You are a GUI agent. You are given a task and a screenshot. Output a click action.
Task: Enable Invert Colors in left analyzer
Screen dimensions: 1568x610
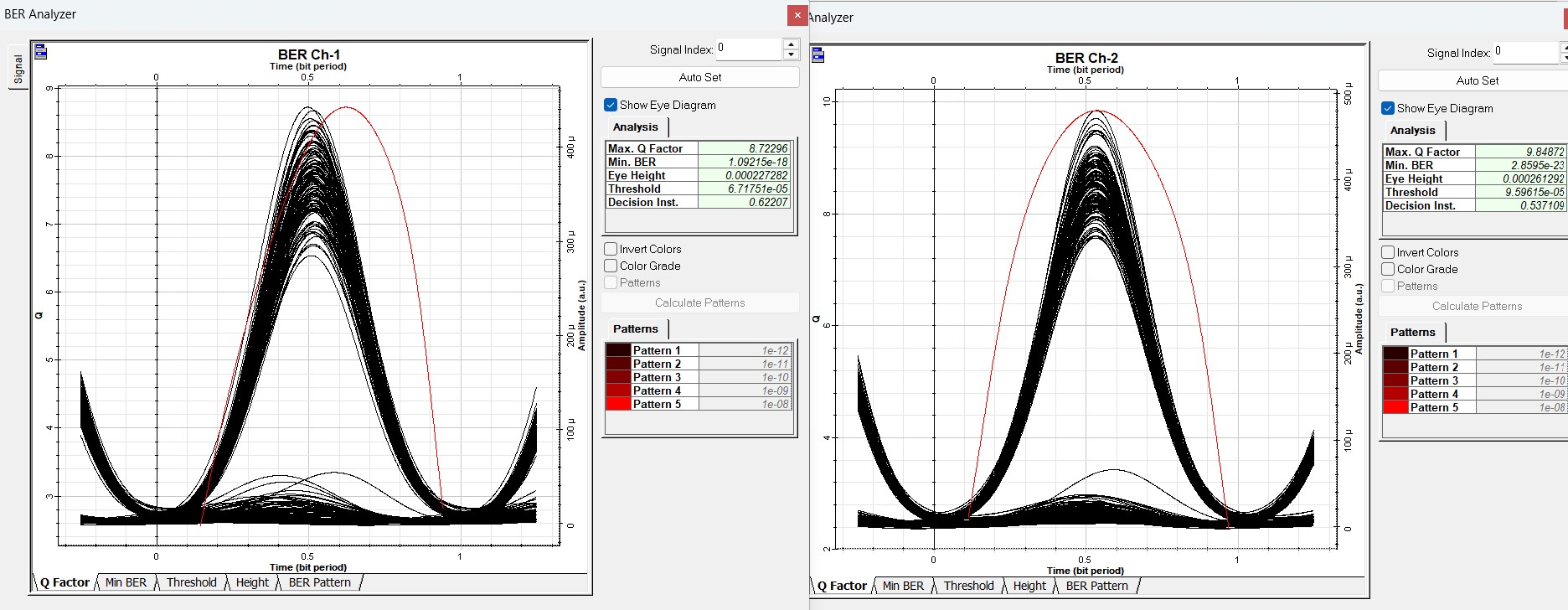pyautogui.click(x=611, y=249)
